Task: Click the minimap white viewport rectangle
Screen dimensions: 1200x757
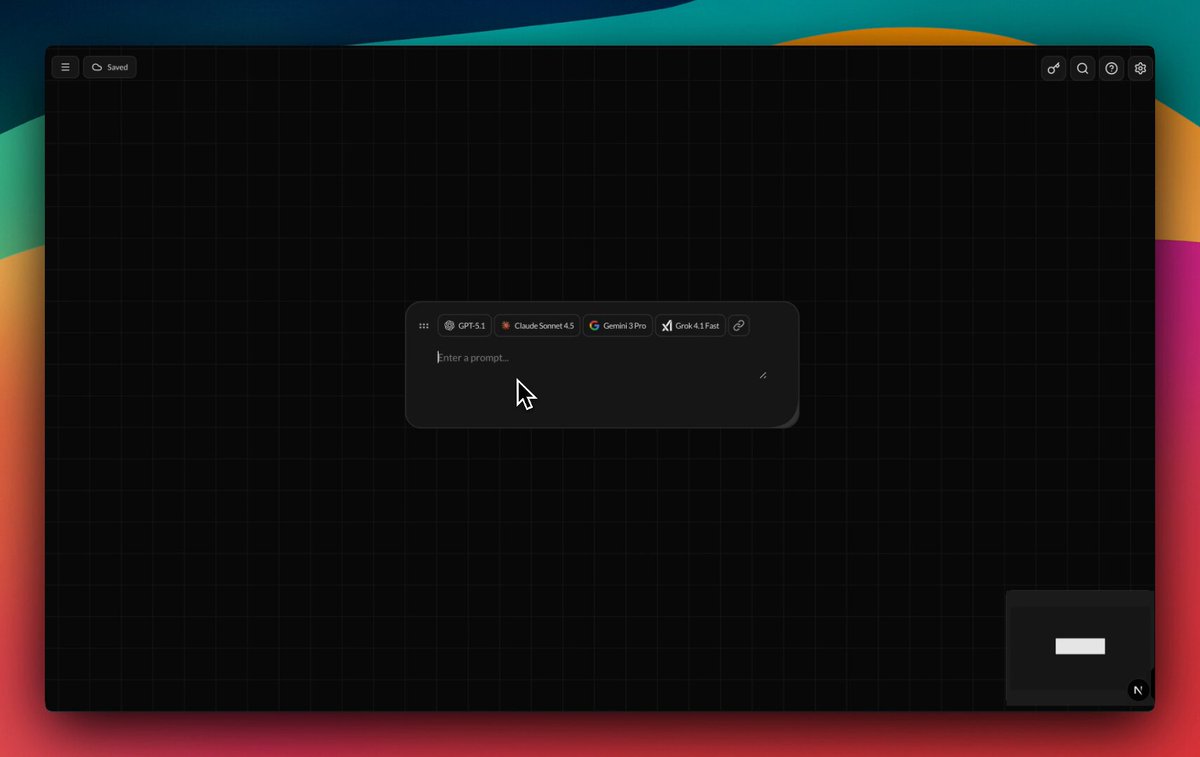Action: pyautogui.click(x=1080, y=646)
